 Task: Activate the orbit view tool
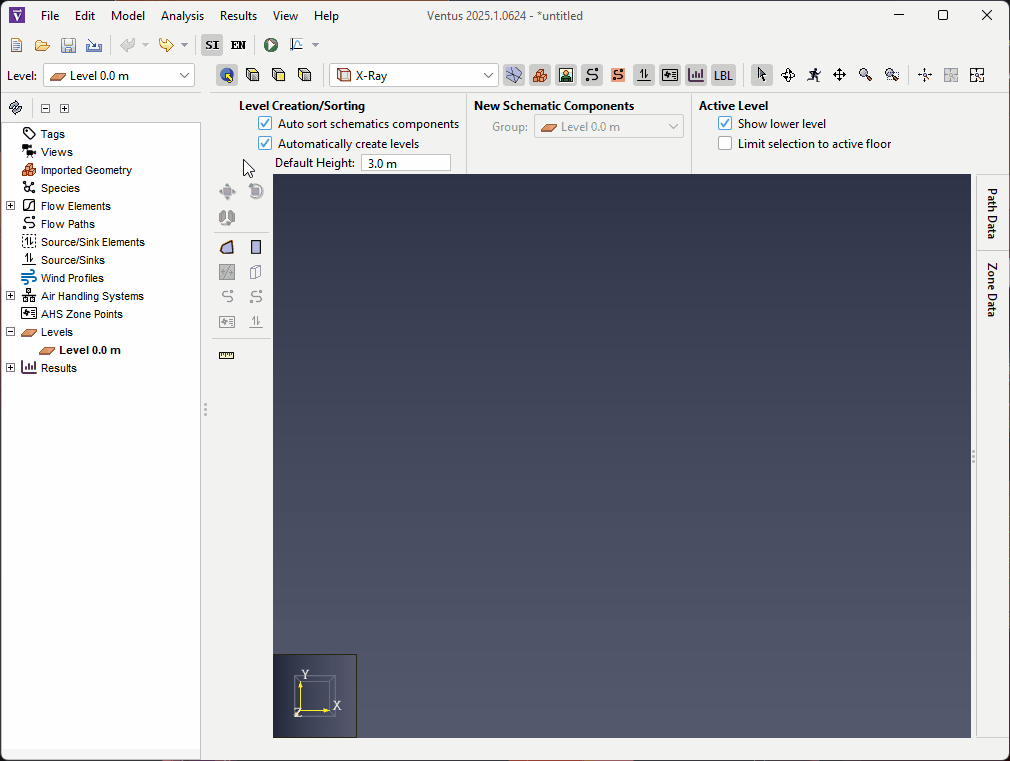point(788,75)
